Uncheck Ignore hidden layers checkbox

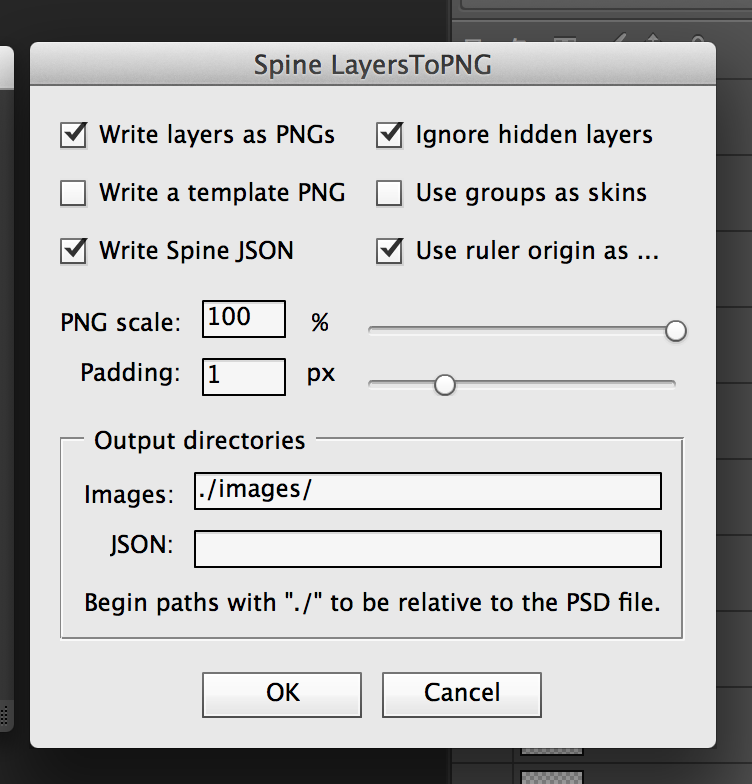390,135
